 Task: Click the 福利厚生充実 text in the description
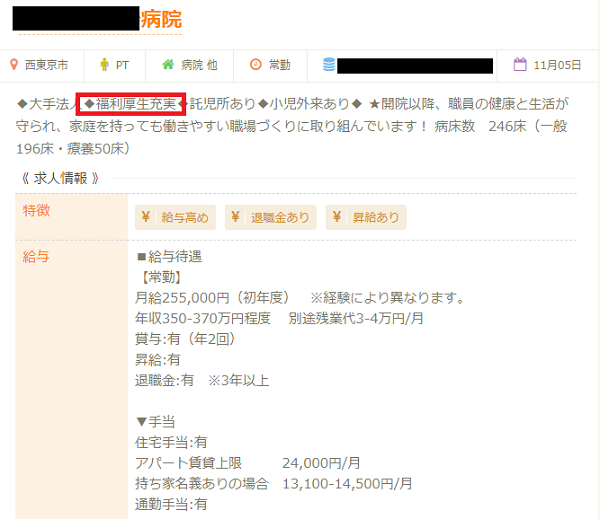coord(136,104)
